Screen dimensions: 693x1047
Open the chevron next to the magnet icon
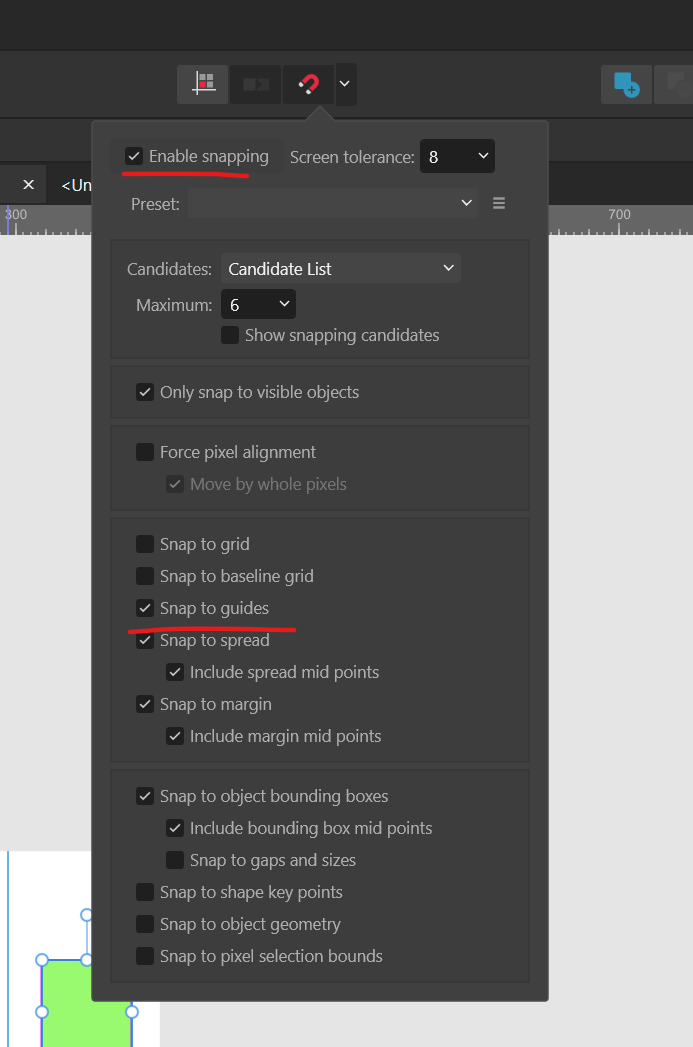344,84
